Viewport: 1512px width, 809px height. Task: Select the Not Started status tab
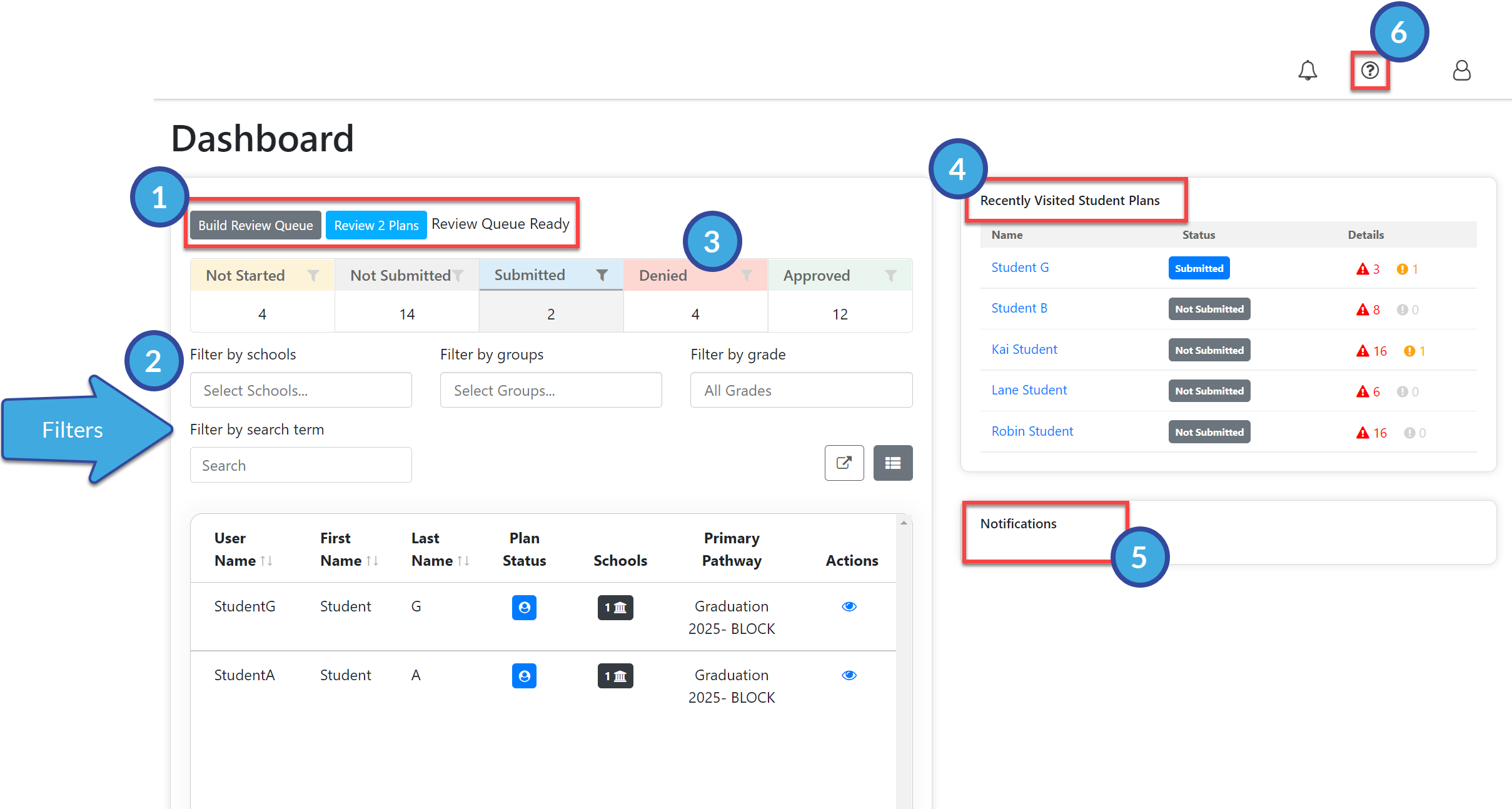point(263,275)
